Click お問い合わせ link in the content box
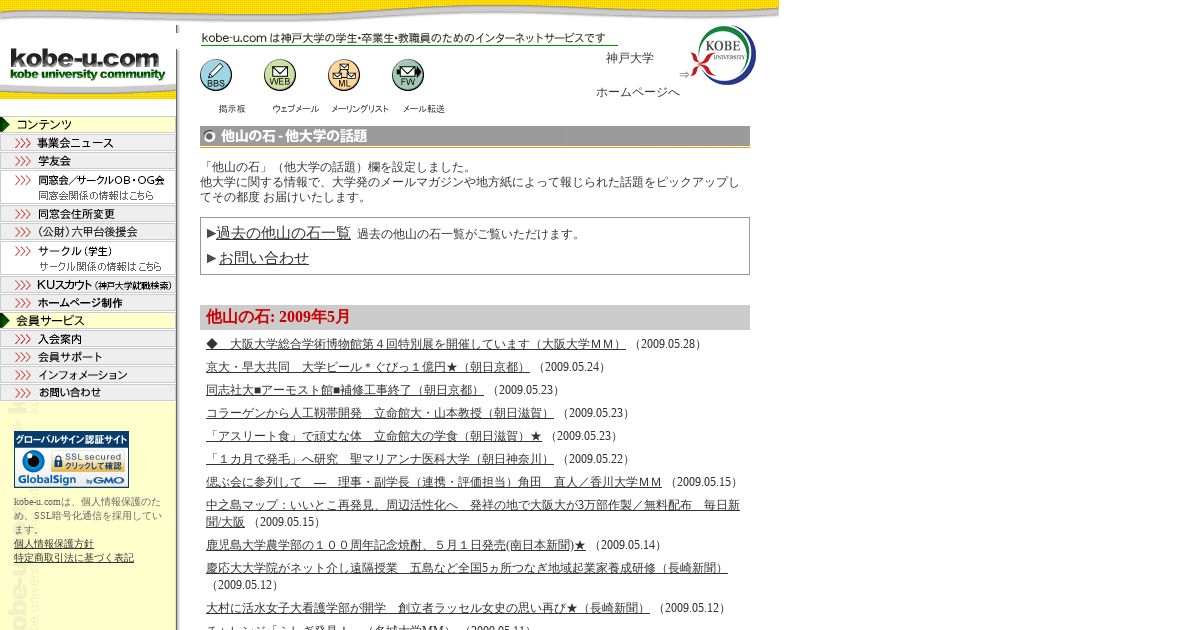 click(264, 258)
